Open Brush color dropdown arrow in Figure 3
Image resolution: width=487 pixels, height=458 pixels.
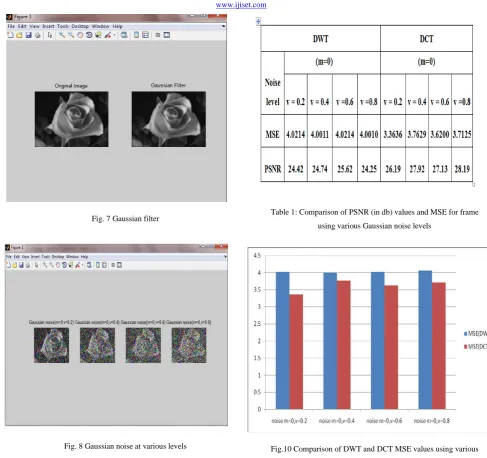click(114, 35)
